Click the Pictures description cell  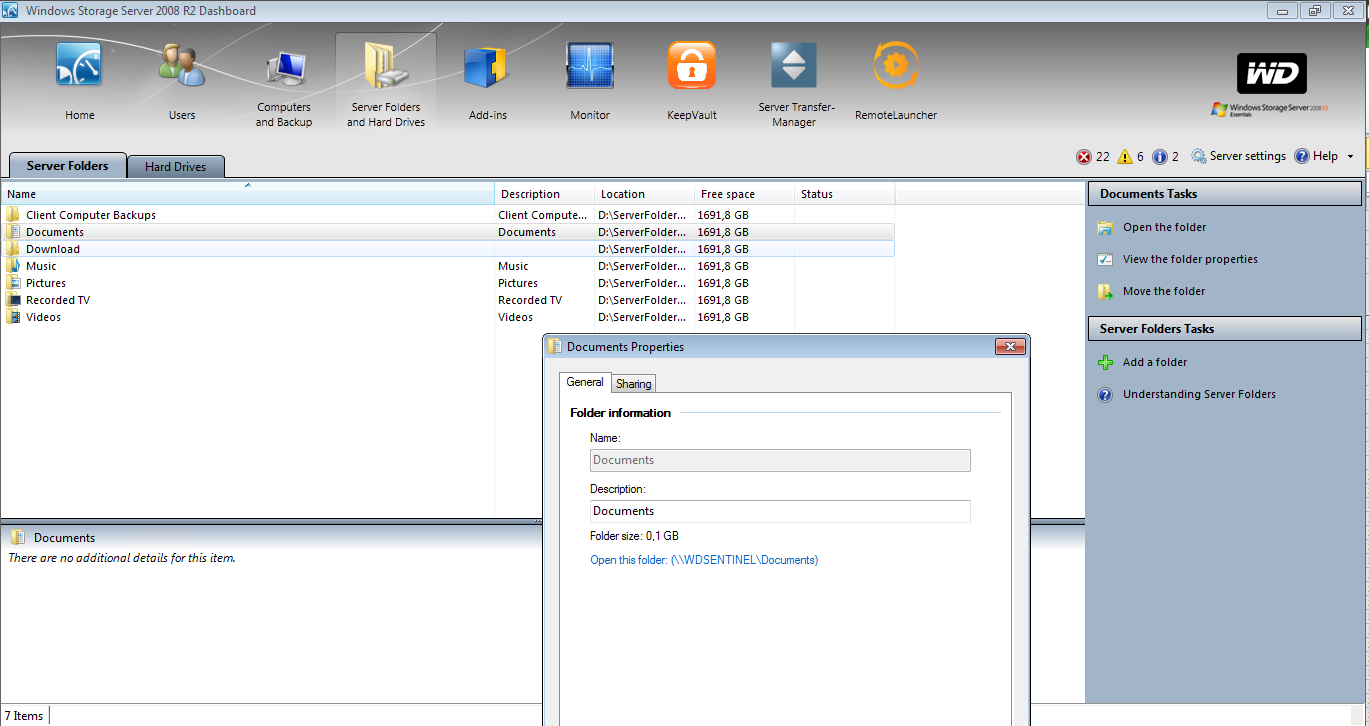(x=518, y=283)
